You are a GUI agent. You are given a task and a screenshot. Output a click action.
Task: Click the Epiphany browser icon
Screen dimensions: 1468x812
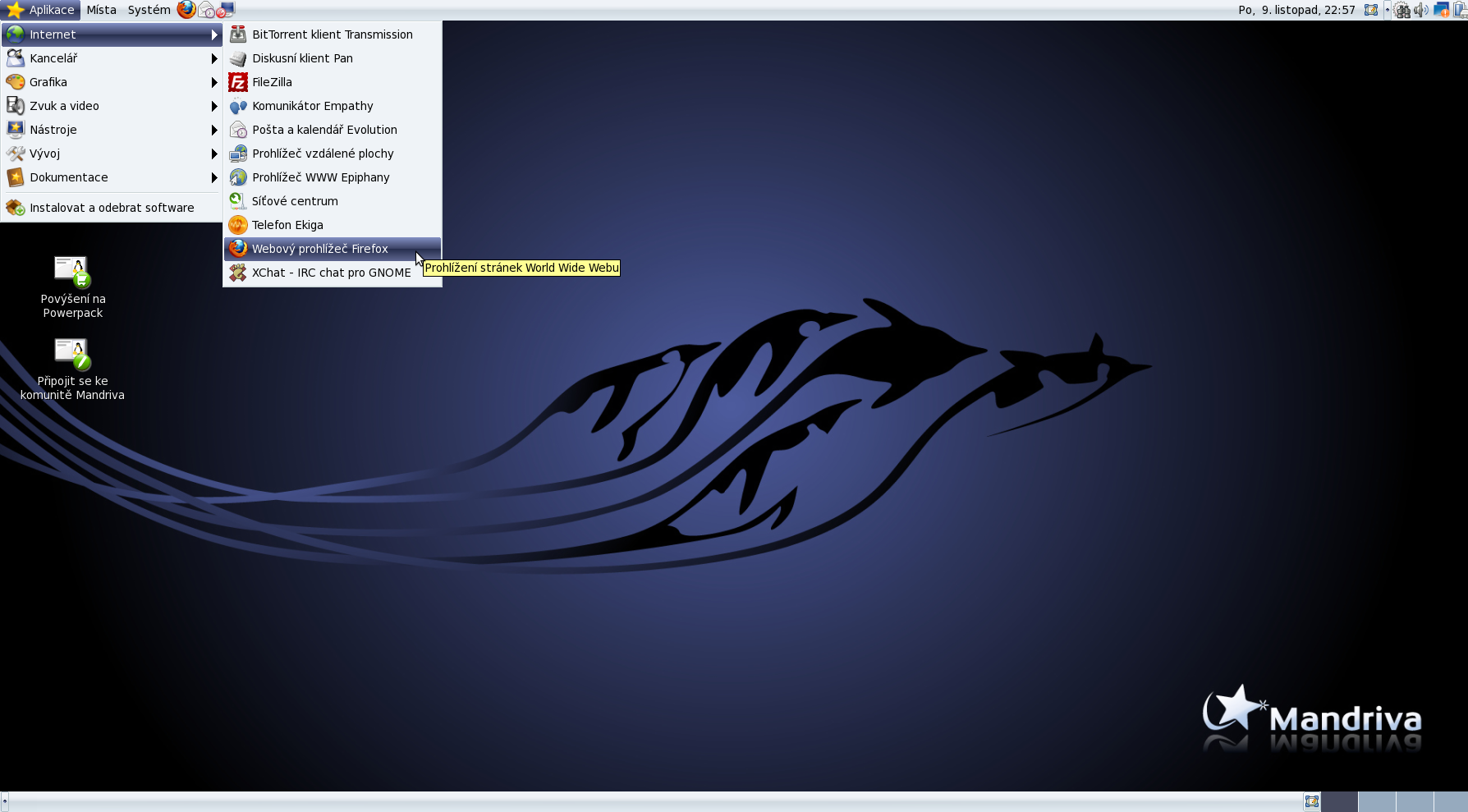pos(238,177)
